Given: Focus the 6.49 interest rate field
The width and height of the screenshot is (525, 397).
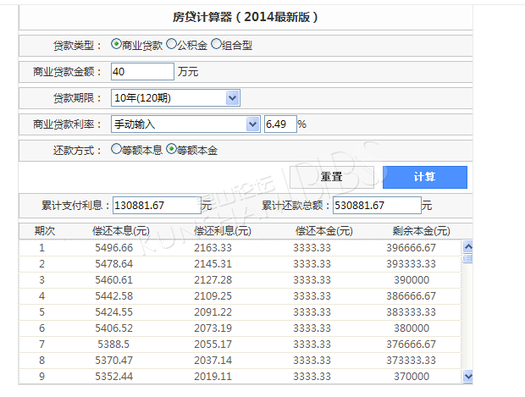Looking at the screenshot, I should click(280, 124).
